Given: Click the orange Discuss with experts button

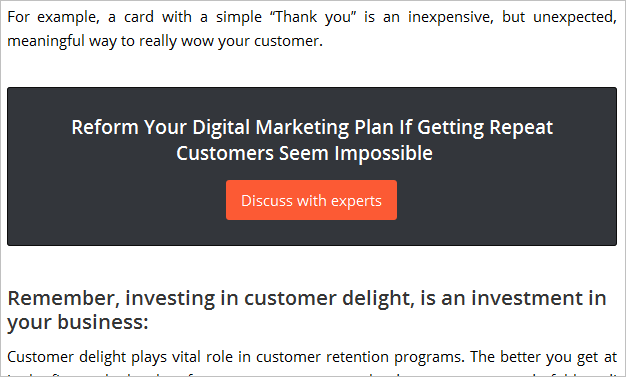Looking at the screenshot, I should 311,200.
